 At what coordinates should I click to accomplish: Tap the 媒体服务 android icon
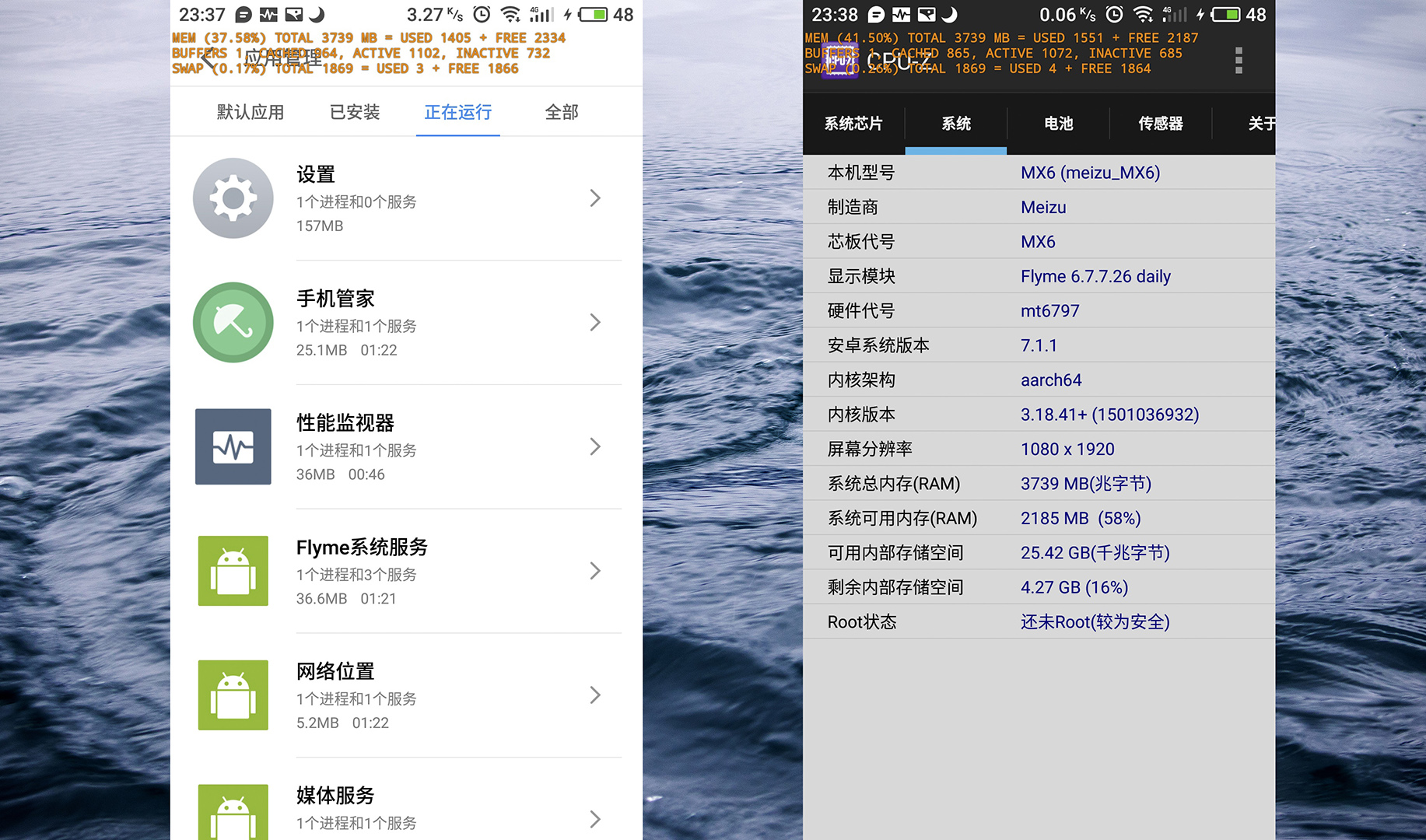[233, 812]
